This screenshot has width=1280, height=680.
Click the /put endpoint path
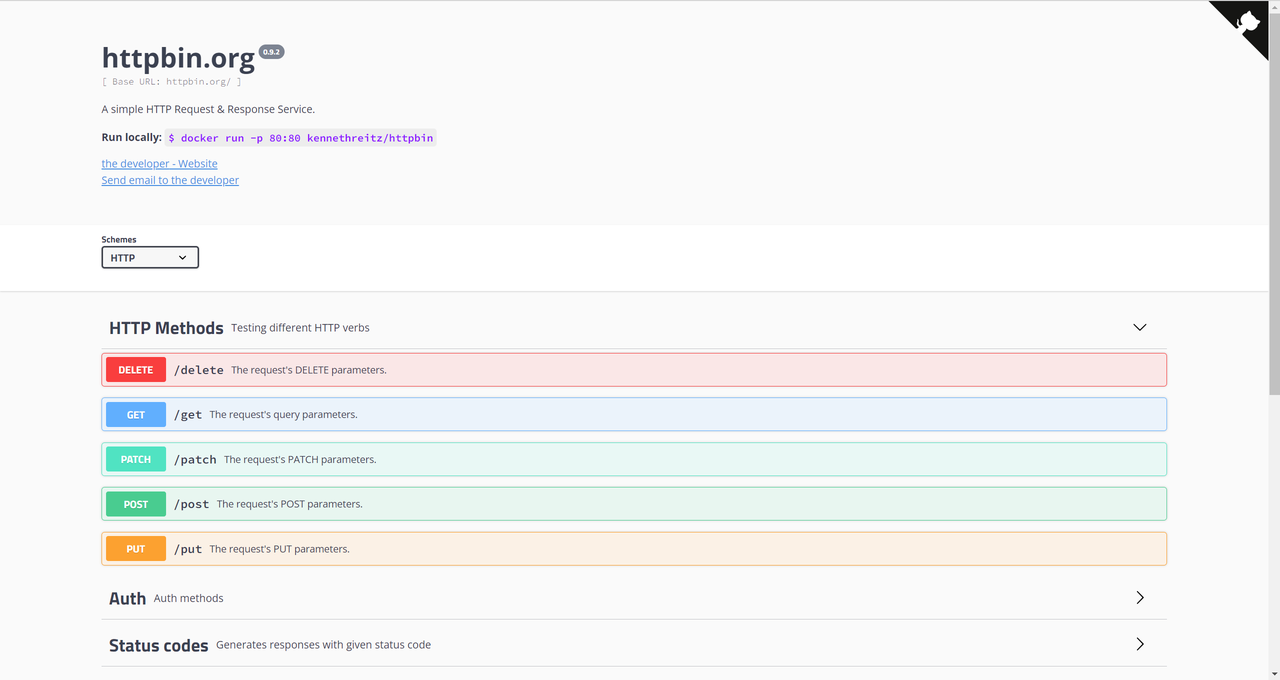pos(188,550)
